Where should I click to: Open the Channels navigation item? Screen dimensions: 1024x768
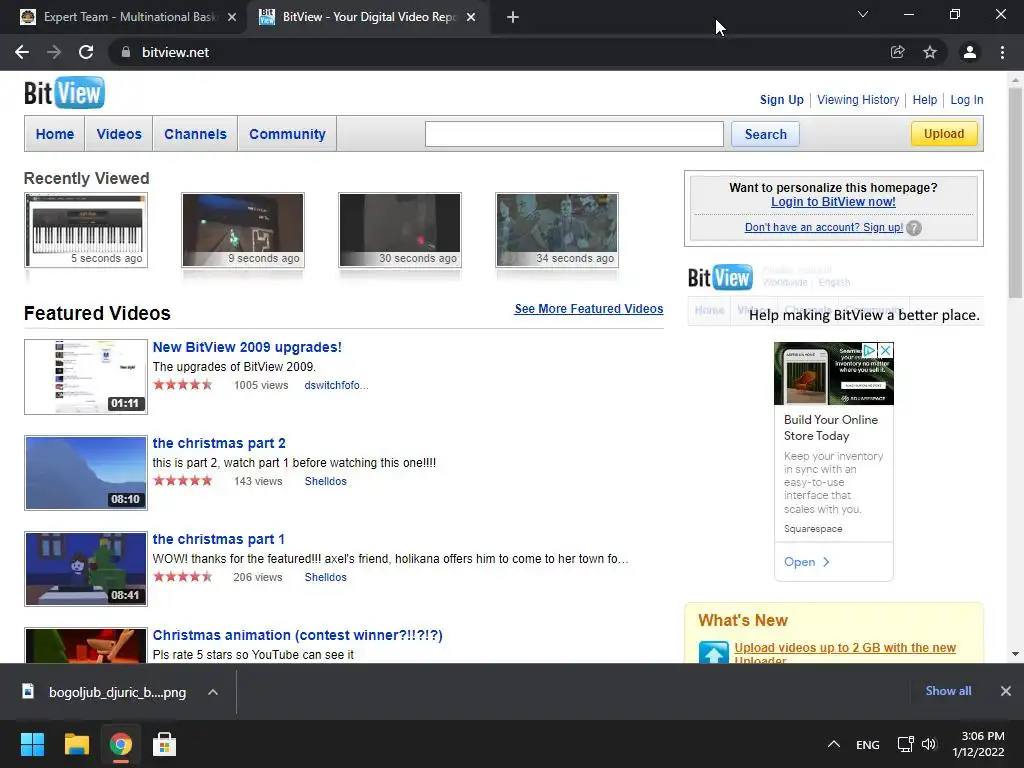(x=195, y=134)
